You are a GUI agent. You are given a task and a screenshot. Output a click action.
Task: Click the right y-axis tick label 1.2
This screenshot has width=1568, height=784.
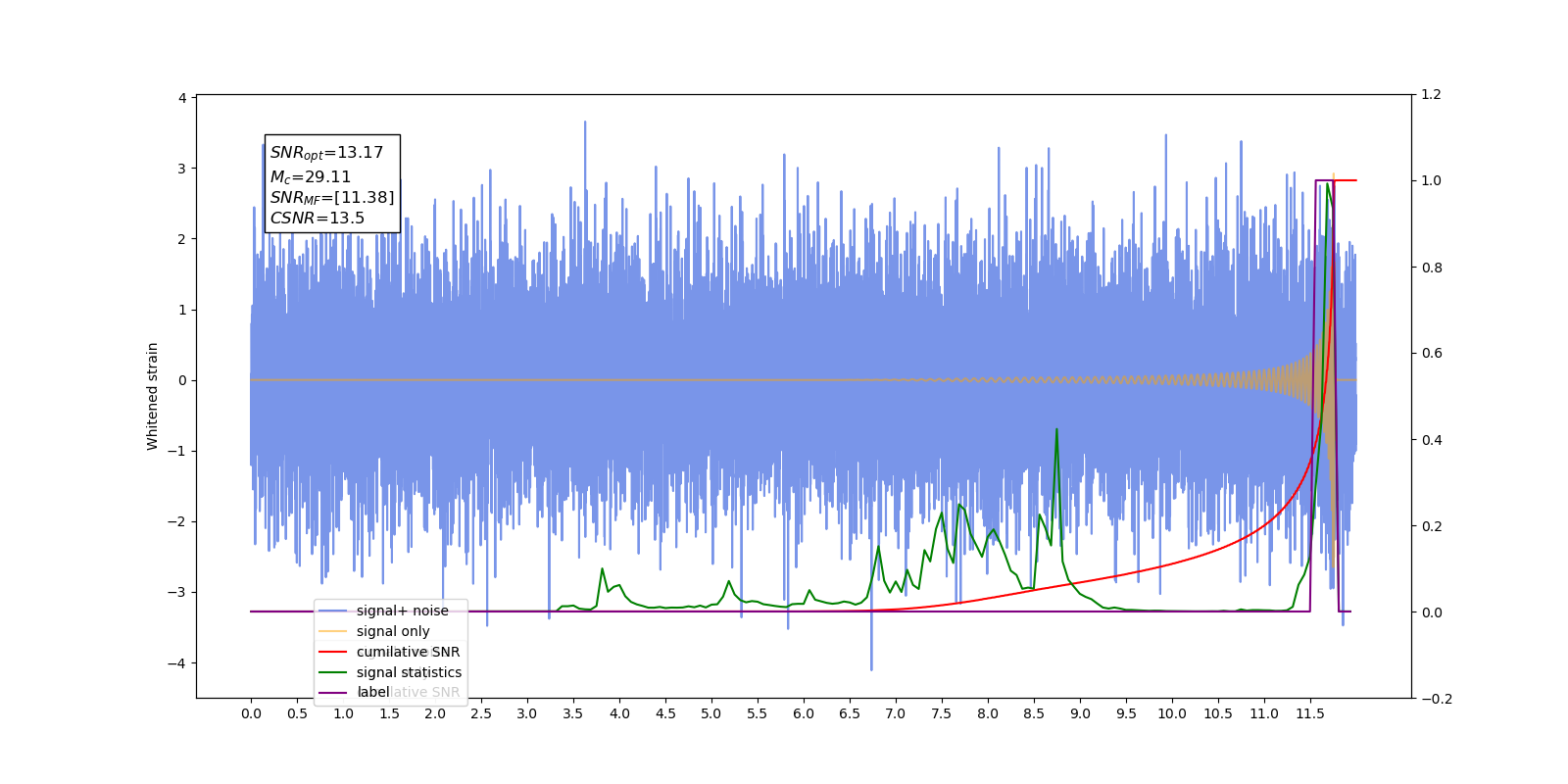[x=1432, y=94]
